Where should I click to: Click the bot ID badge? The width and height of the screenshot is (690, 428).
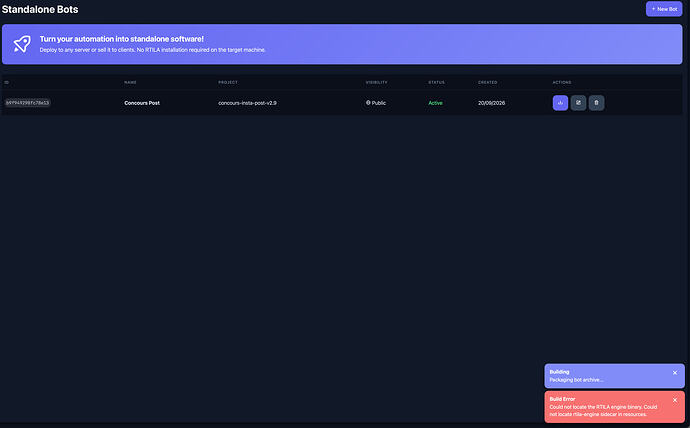[x=27, y=102]
